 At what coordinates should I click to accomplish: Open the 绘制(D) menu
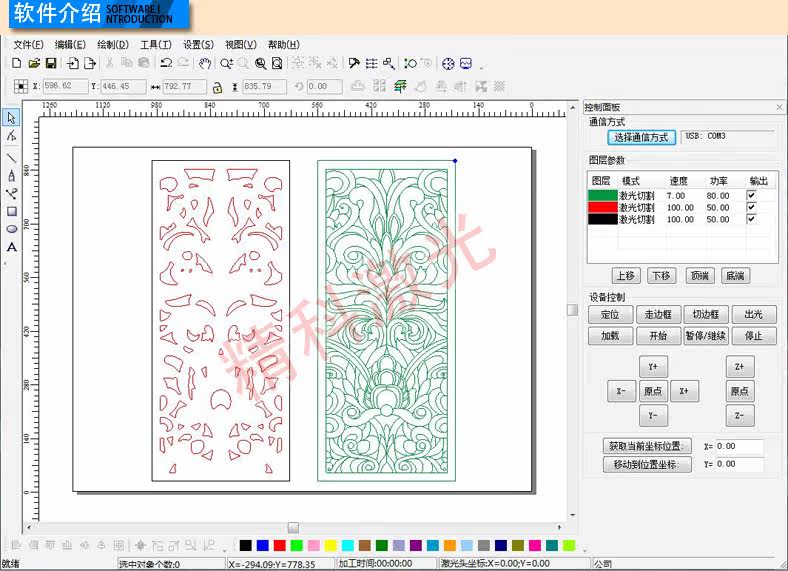[113, 45]
